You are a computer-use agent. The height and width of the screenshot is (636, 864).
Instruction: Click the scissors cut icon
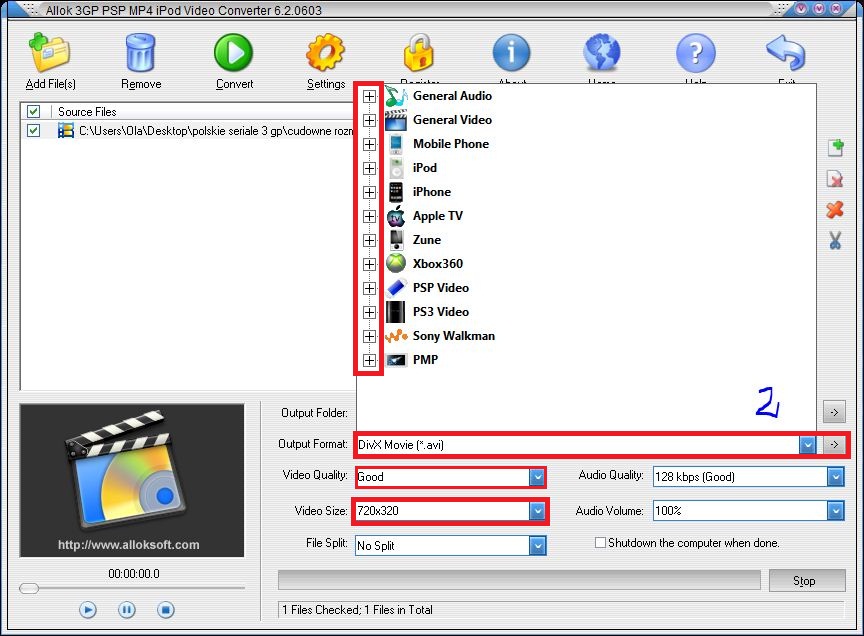coord(835,240)
